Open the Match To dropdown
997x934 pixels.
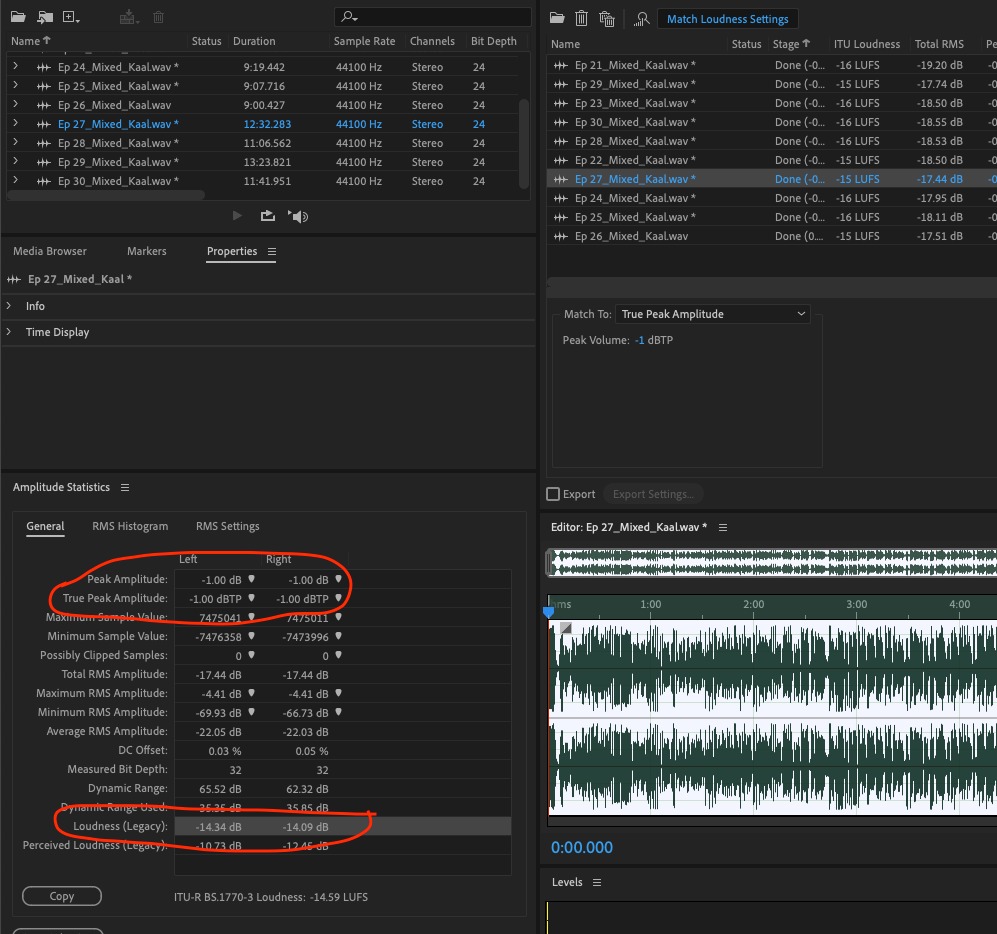(712, 314)
